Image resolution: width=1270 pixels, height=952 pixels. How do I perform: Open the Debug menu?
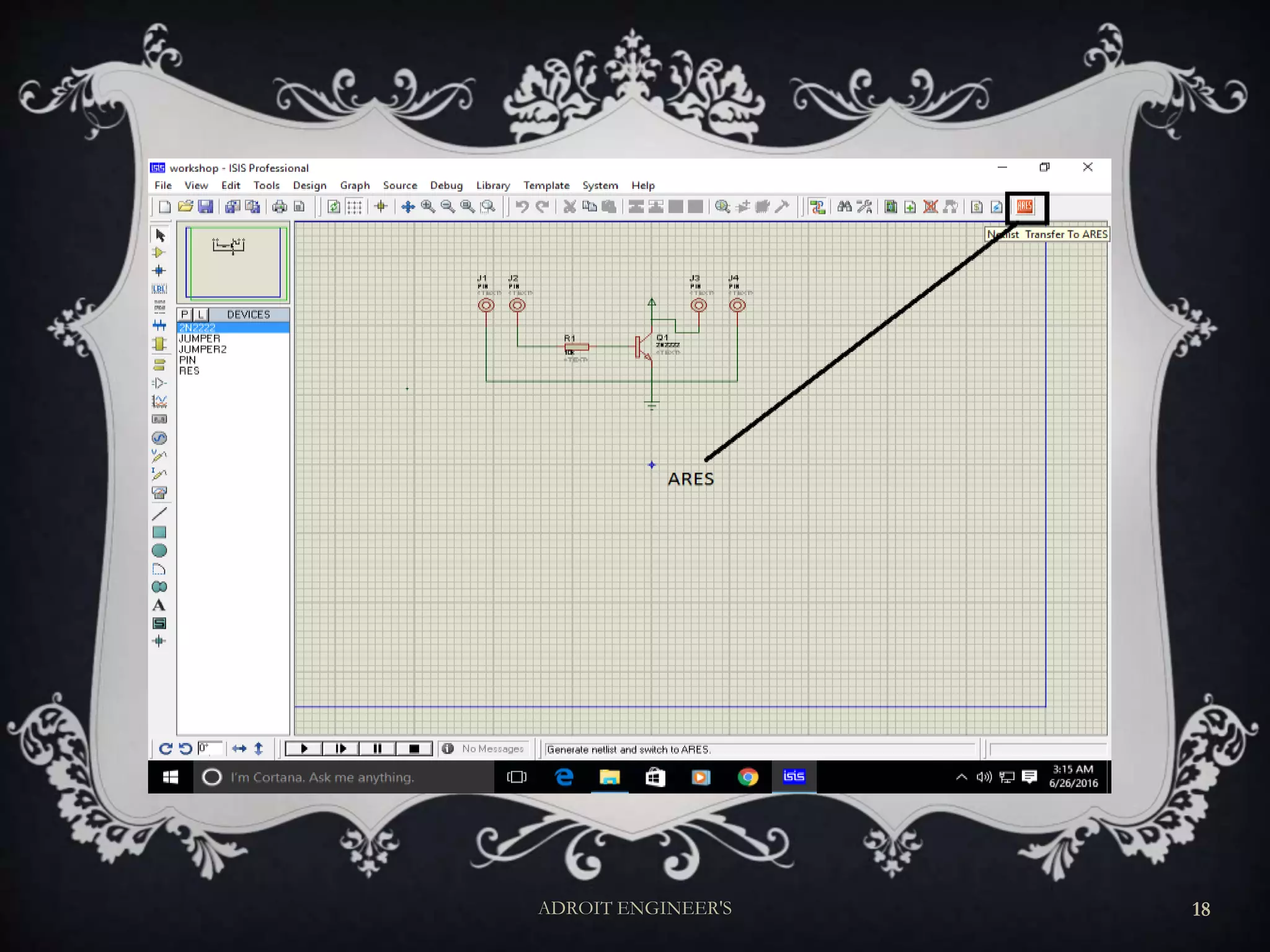(x=446, y=185)
